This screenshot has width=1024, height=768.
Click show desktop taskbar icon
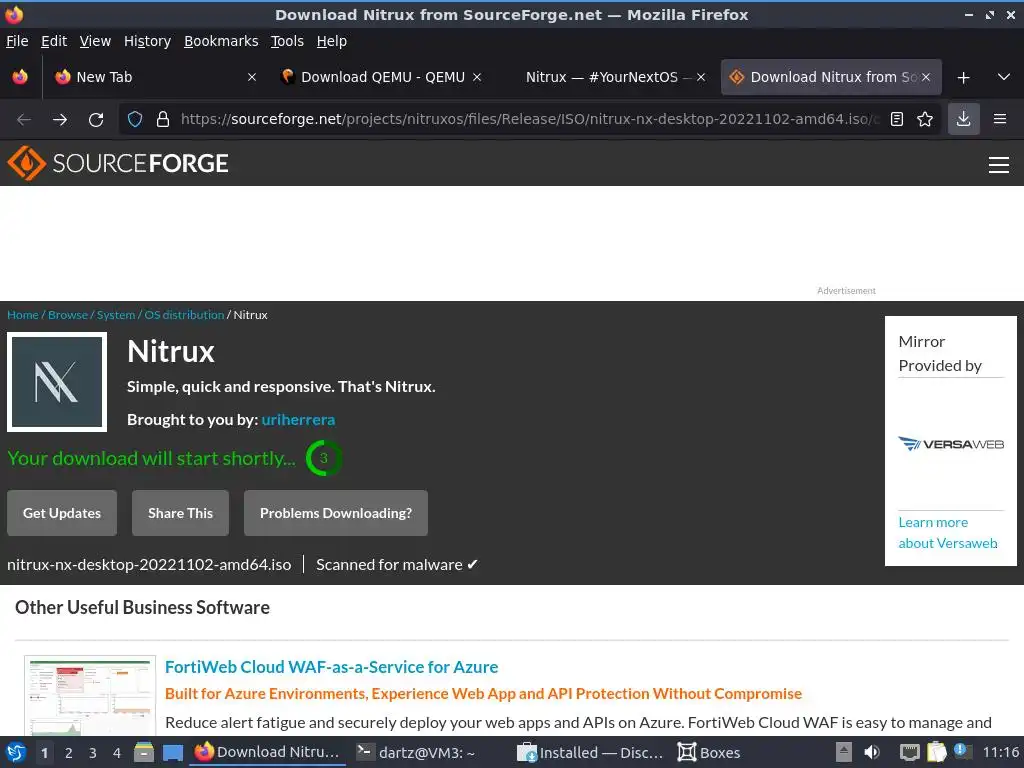point(173,753)
